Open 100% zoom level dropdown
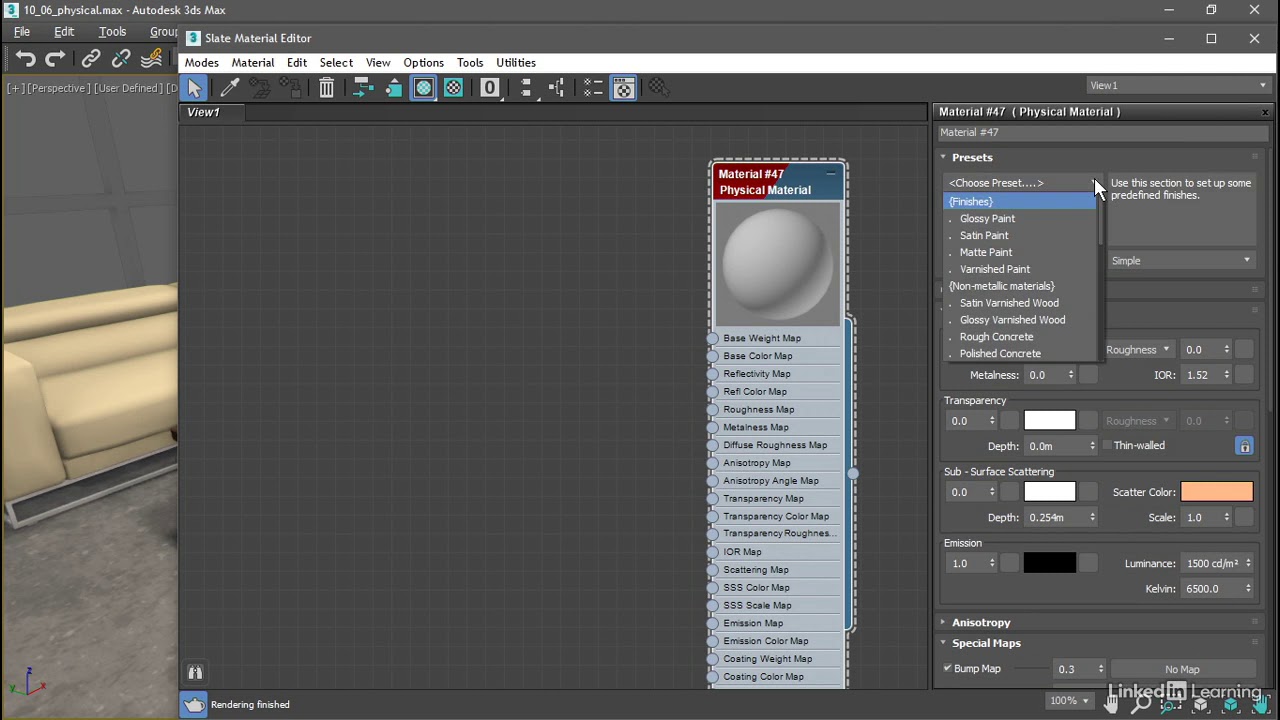 (1068, 700)
